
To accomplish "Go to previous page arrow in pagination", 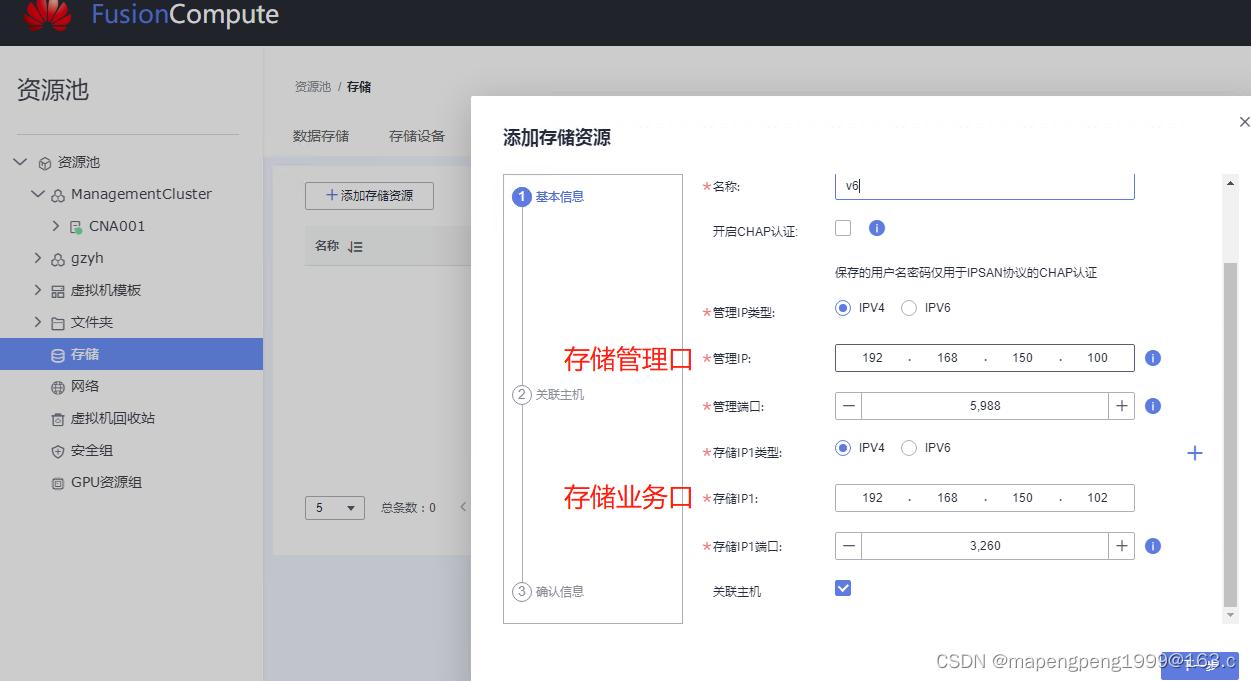I will tap(463, 507).
